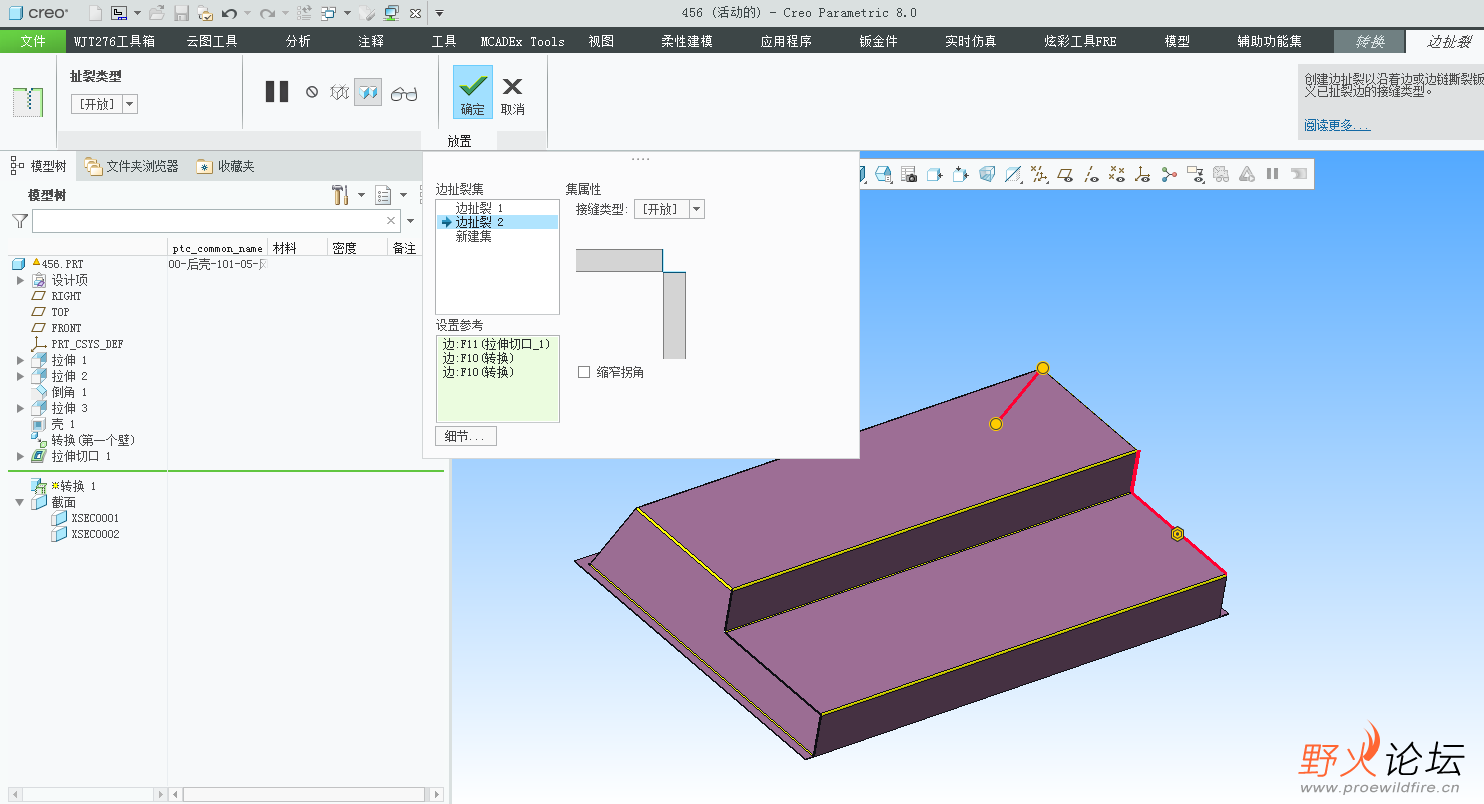Click the greyed icon after graphics toolbar pause

1299,174
